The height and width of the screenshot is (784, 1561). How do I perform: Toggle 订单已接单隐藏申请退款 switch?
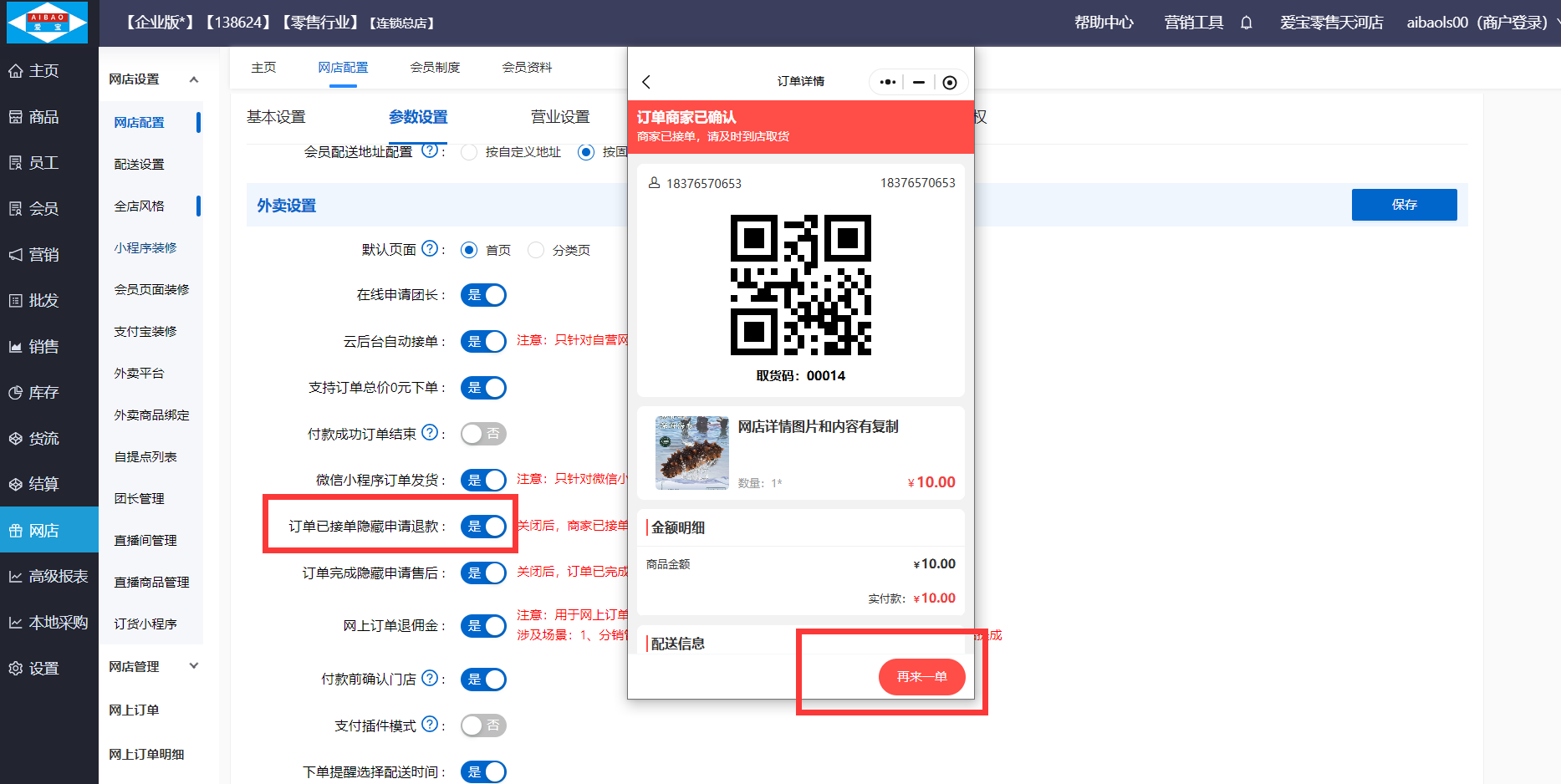point(483,526)
